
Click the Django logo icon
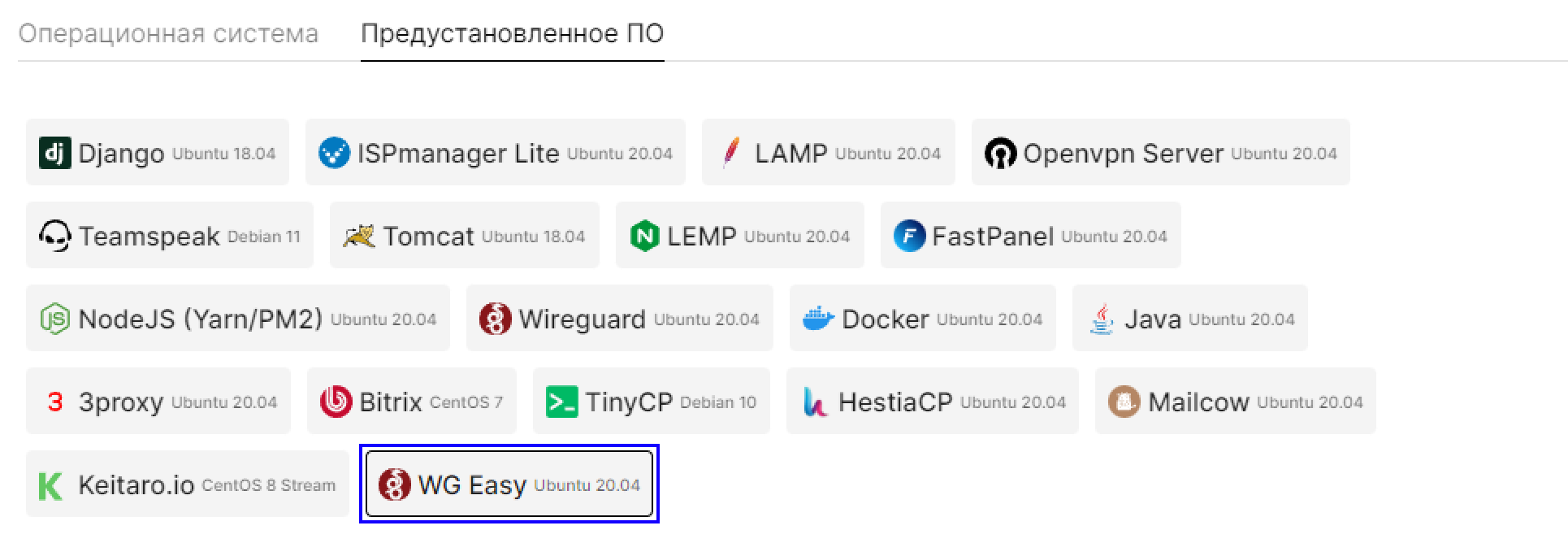click(x=54, y=153)
